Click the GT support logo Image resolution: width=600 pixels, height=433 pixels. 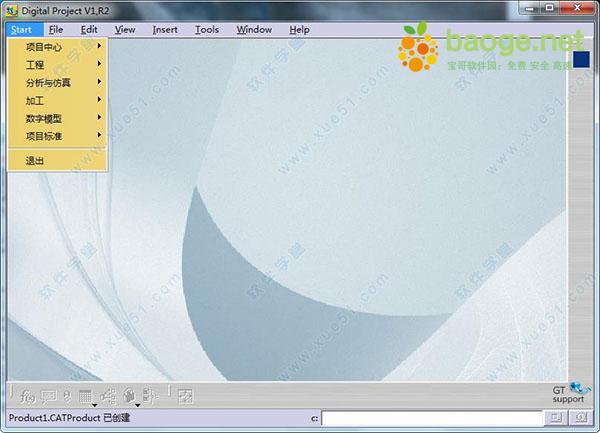(572, 393)
